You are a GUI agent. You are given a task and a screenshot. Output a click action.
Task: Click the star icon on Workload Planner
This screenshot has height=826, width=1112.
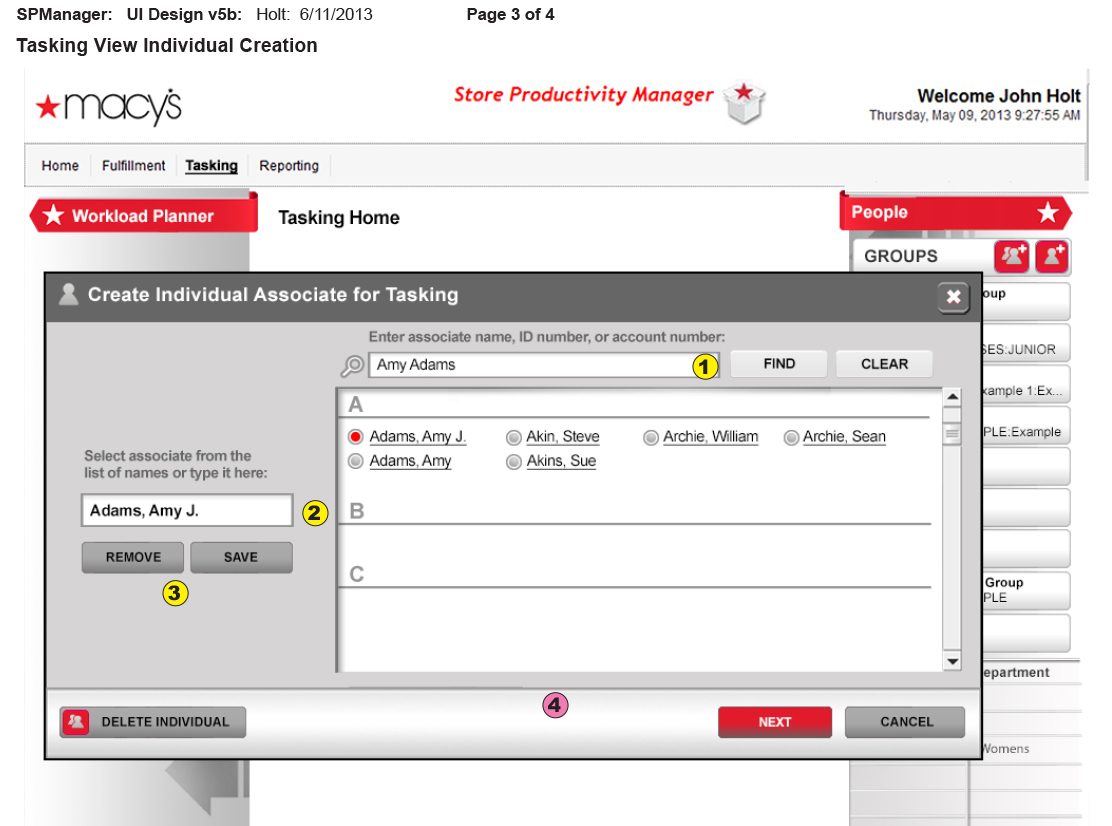click(54, 216)
